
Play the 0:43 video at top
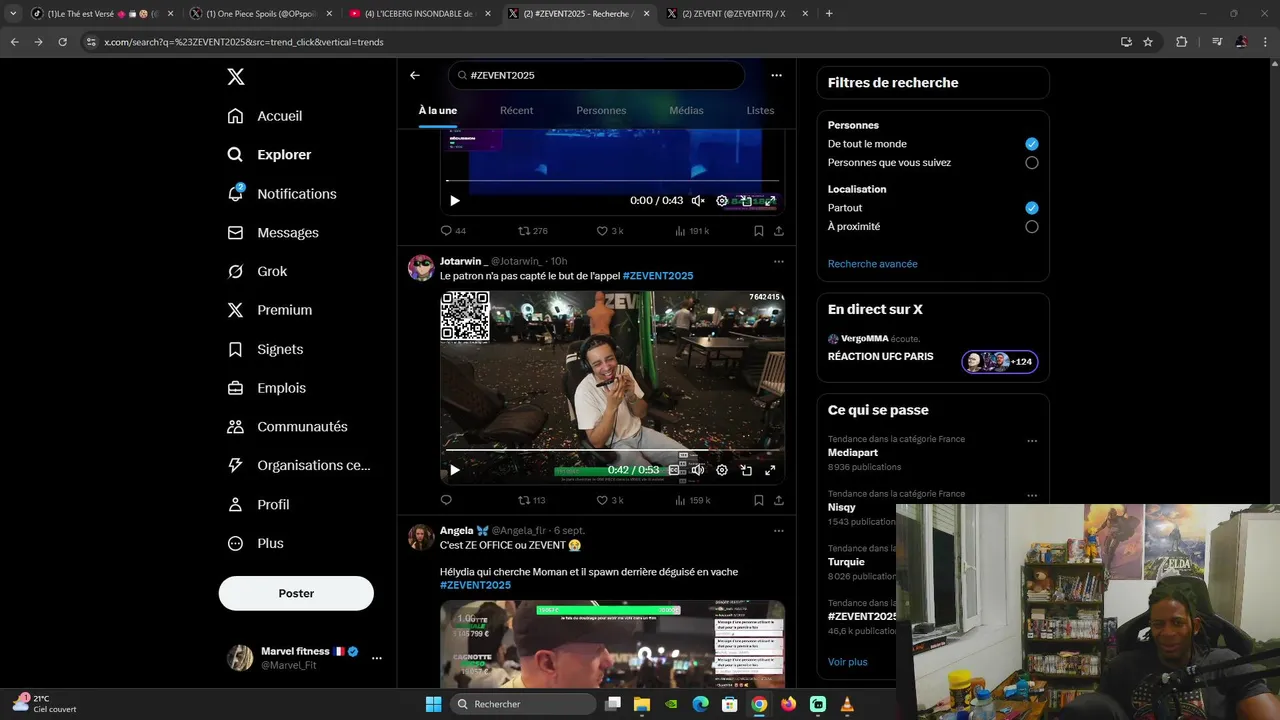tap(455, 201)
